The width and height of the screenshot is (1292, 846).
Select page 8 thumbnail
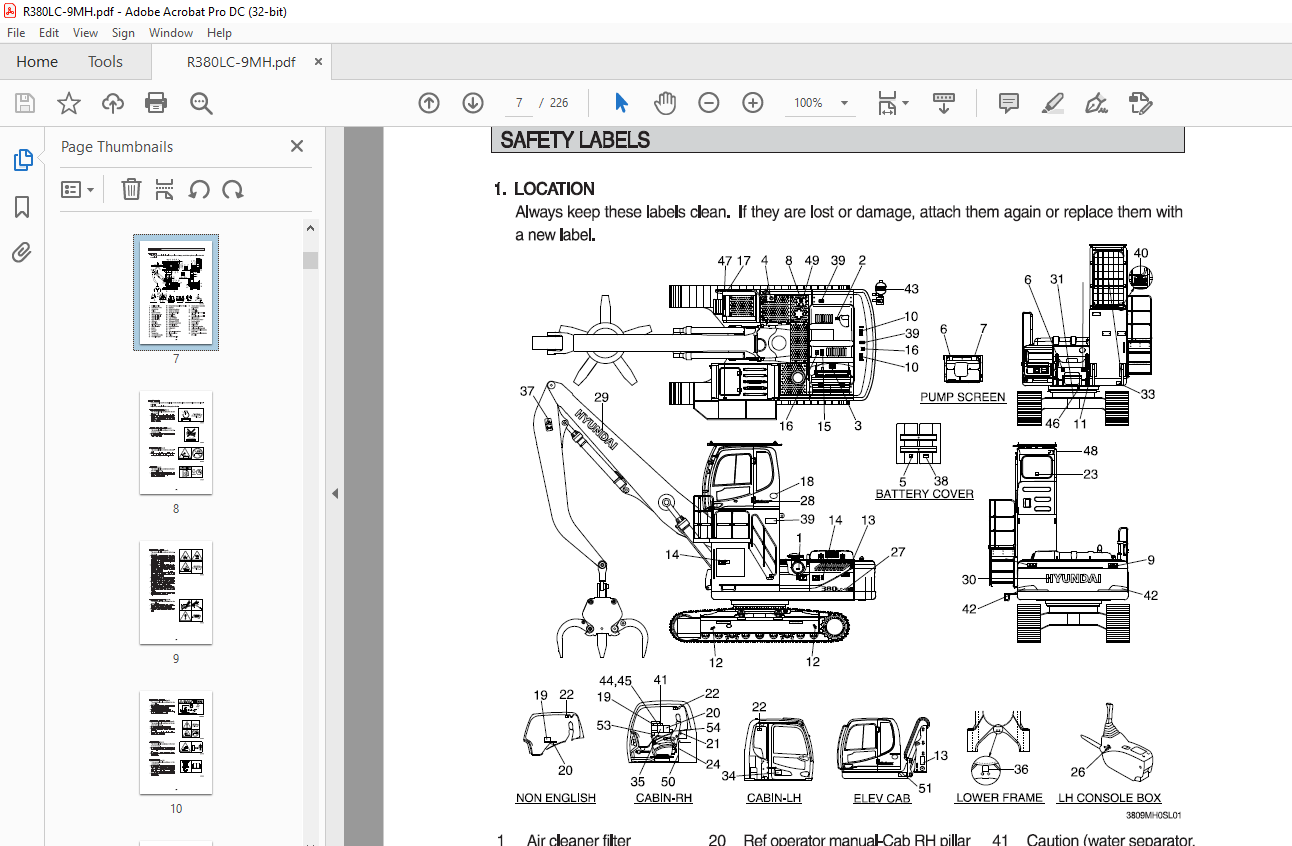point(176,442)
